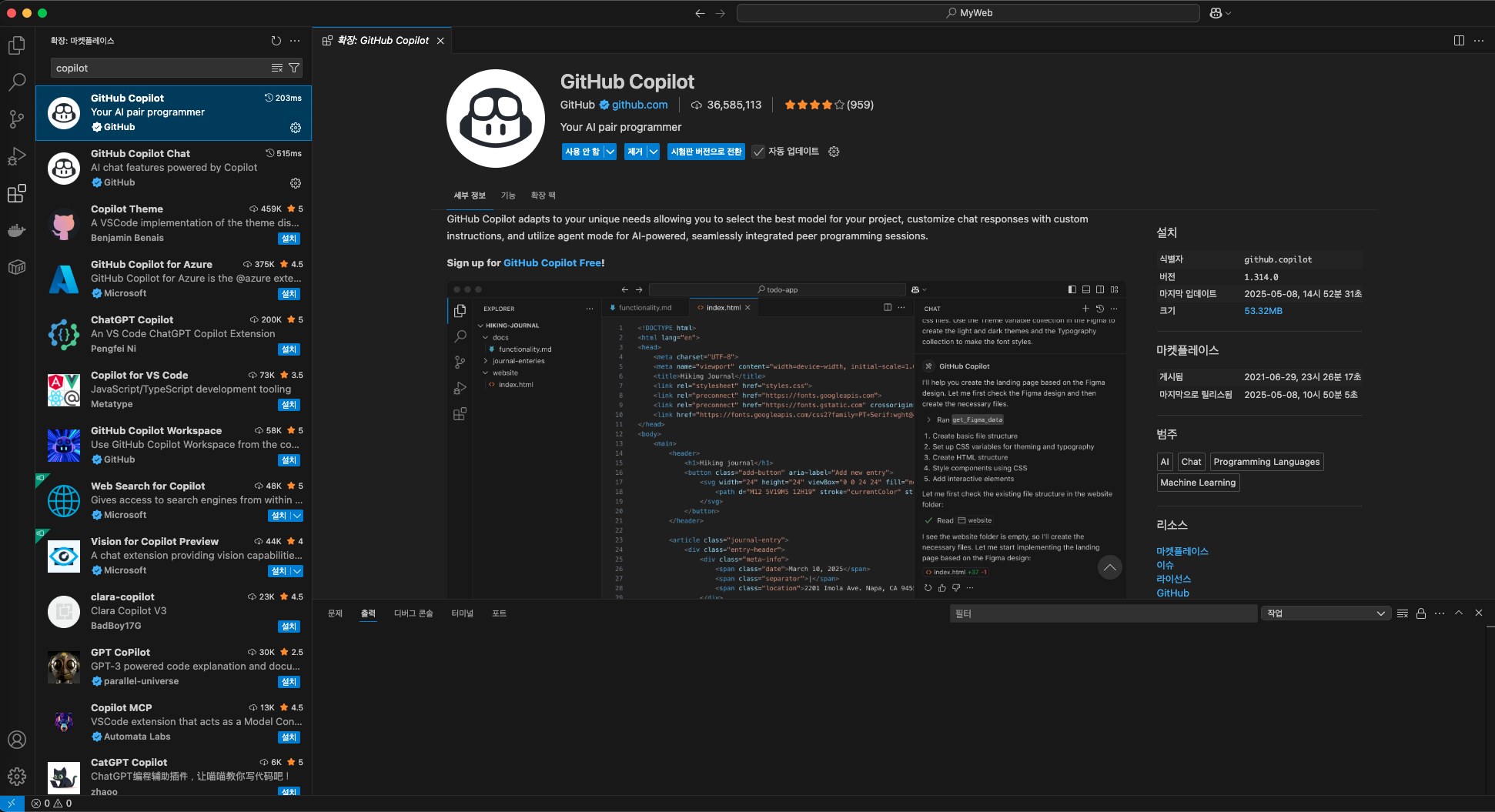
Task: Expand the disable button dropdown arrow
Action: pyautogui.click(x=610, y=152)
